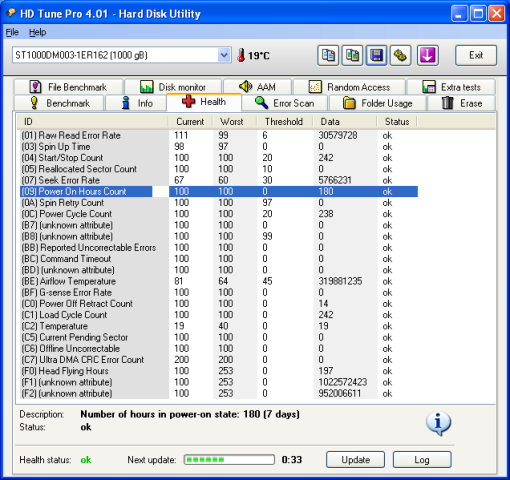Viewport: 510px width, 480px height.
Task: Open the AAM tab
Action: click(257, 87)
